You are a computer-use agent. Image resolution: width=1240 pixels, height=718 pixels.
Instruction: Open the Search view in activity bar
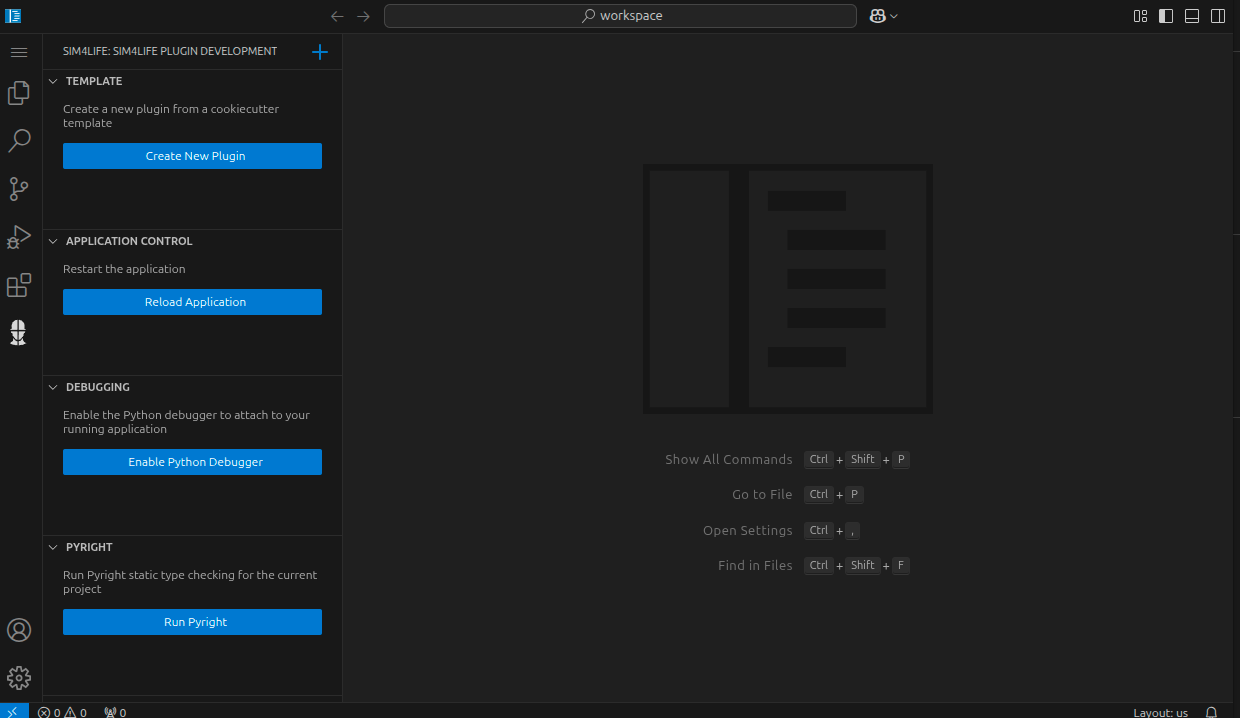19,141
